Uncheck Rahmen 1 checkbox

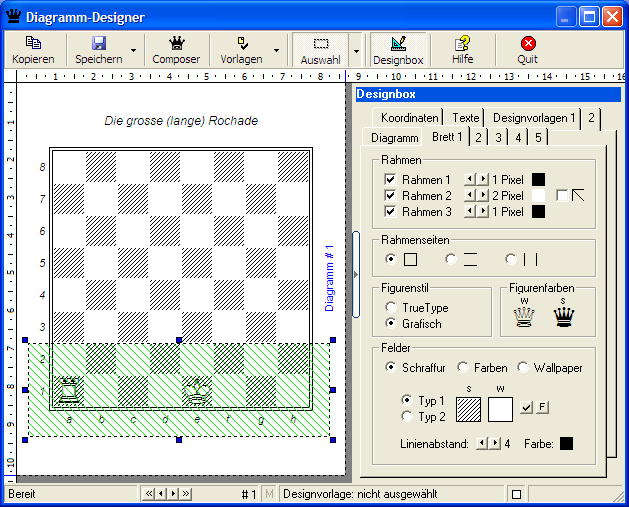pos(390,179)
